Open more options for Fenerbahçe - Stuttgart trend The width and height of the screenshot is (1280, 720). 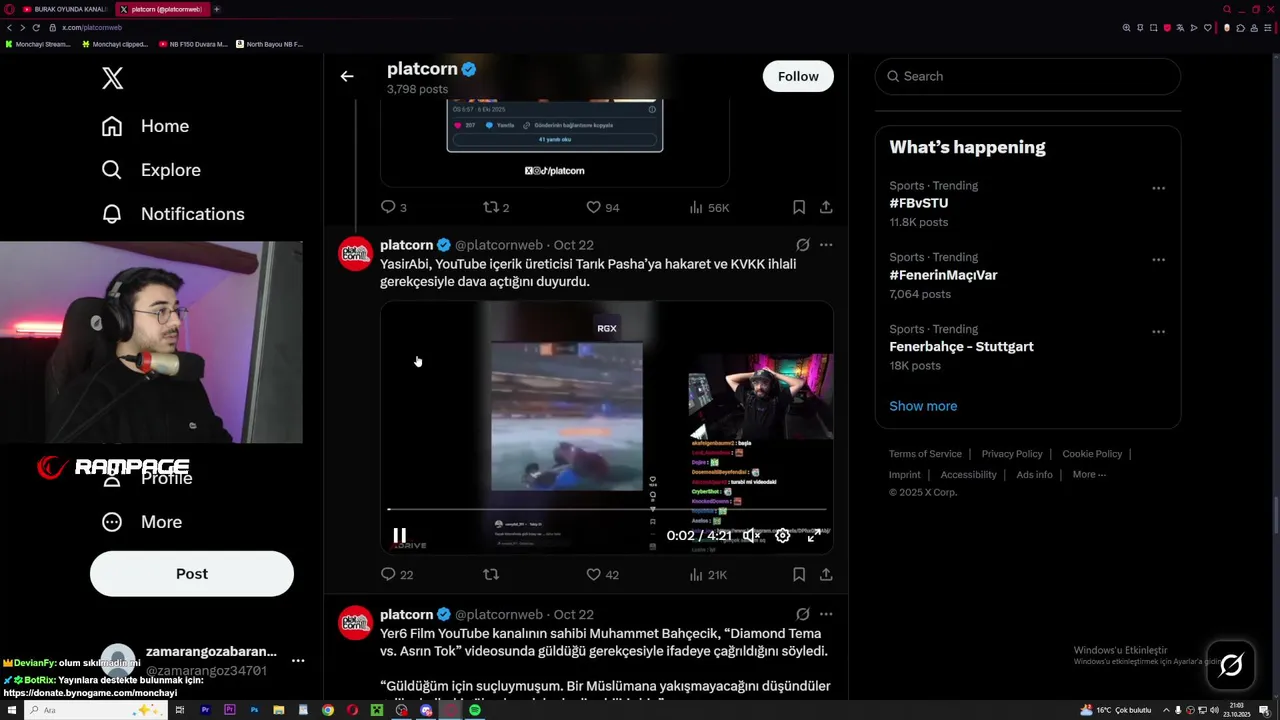point(1158,332)
